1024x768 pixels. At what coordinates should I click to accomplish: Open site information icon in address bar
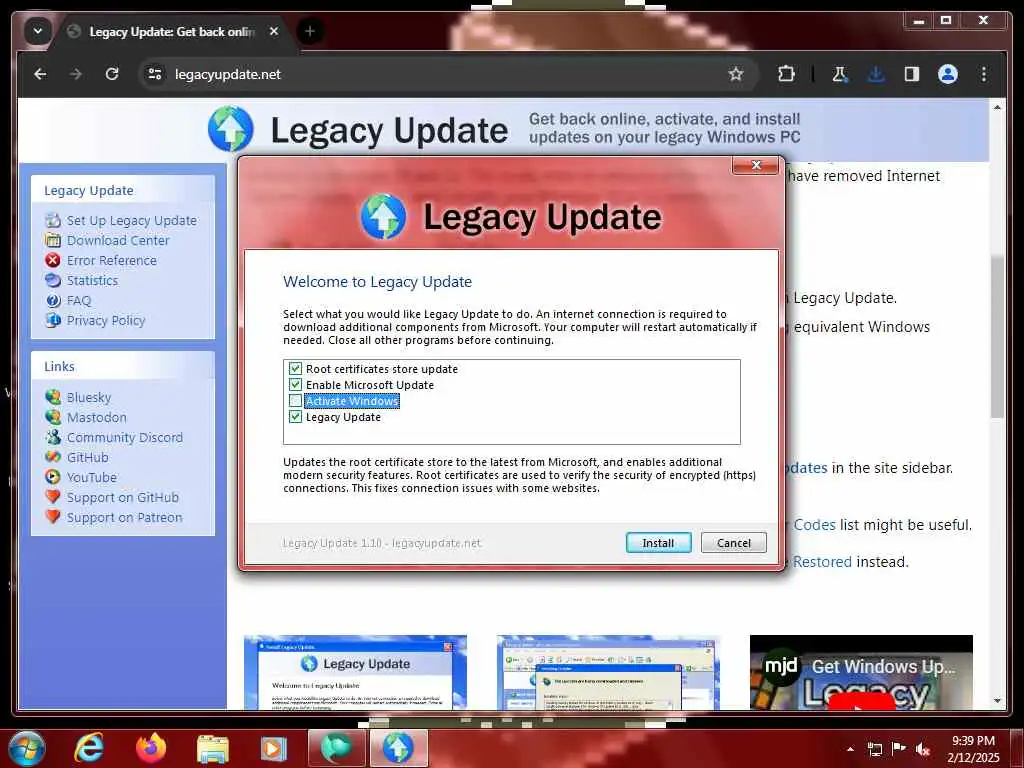(155, 74)
